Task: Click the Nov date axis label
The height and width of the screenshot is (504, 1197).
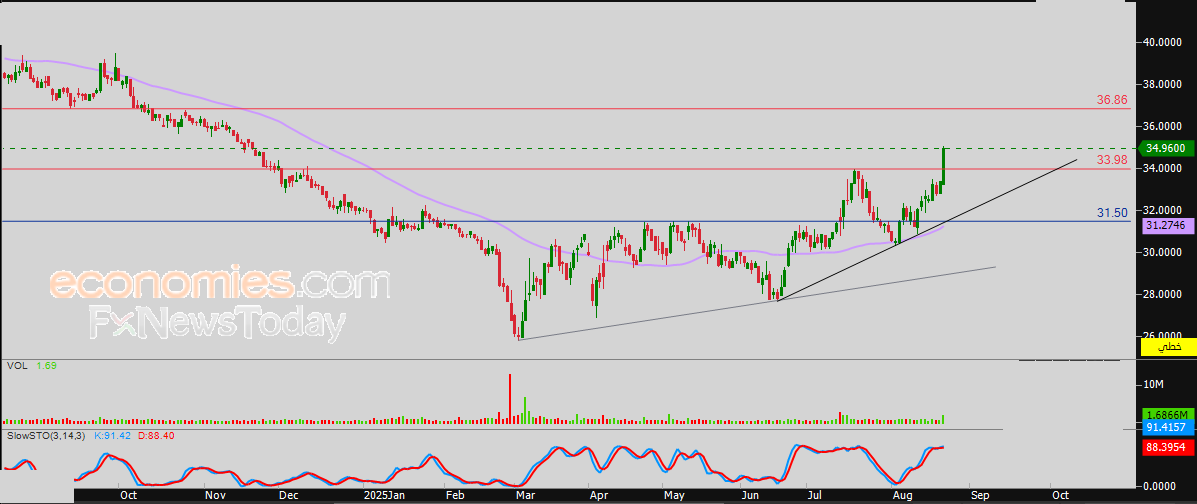Action: (x=216, y=496)
